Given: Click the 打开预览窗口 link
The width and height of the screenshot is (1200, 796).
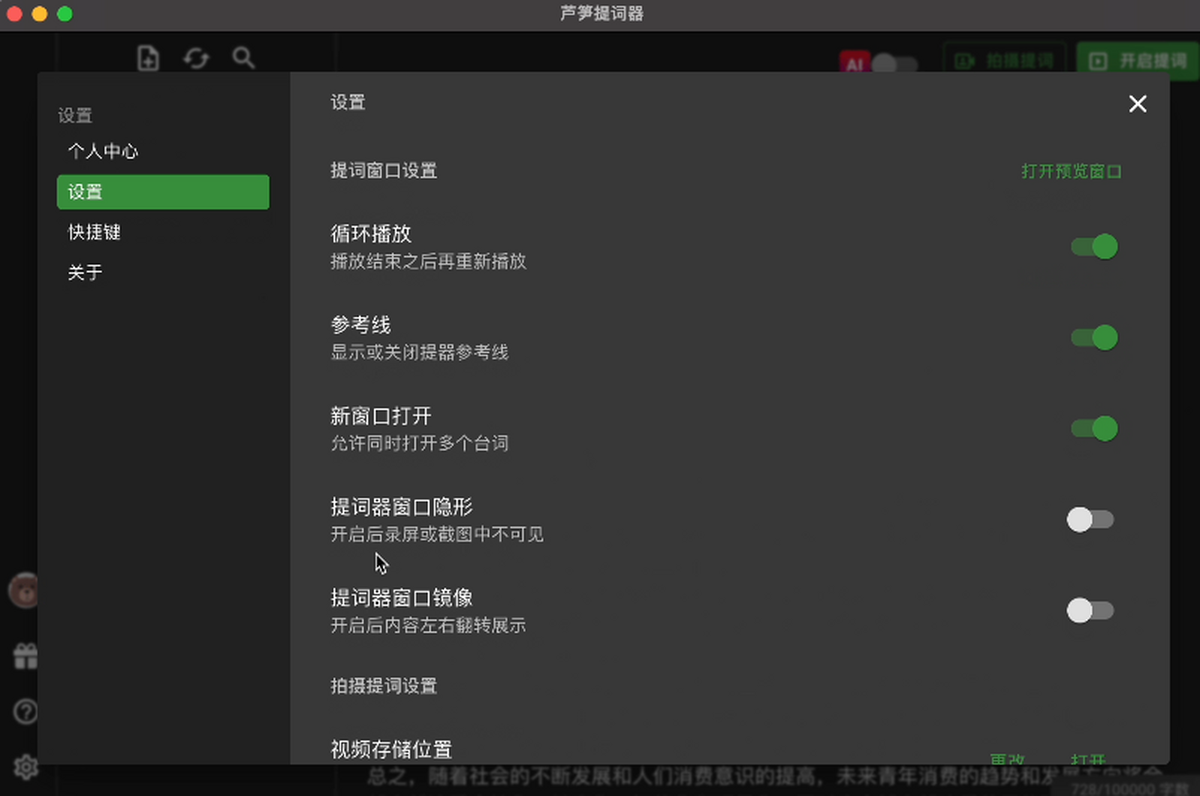Looking at the screenshot, I should 1071,171.
